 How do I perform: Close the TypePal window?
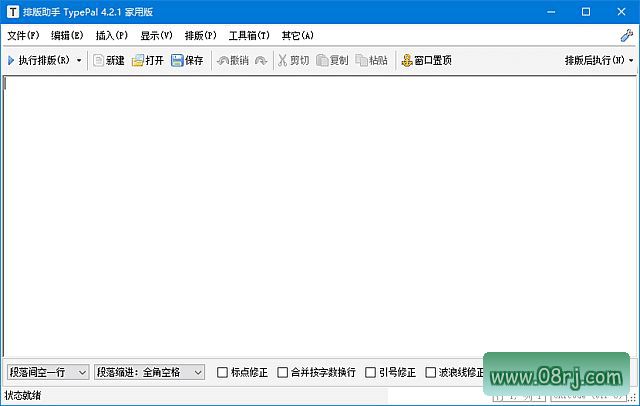tap(621, 12)
